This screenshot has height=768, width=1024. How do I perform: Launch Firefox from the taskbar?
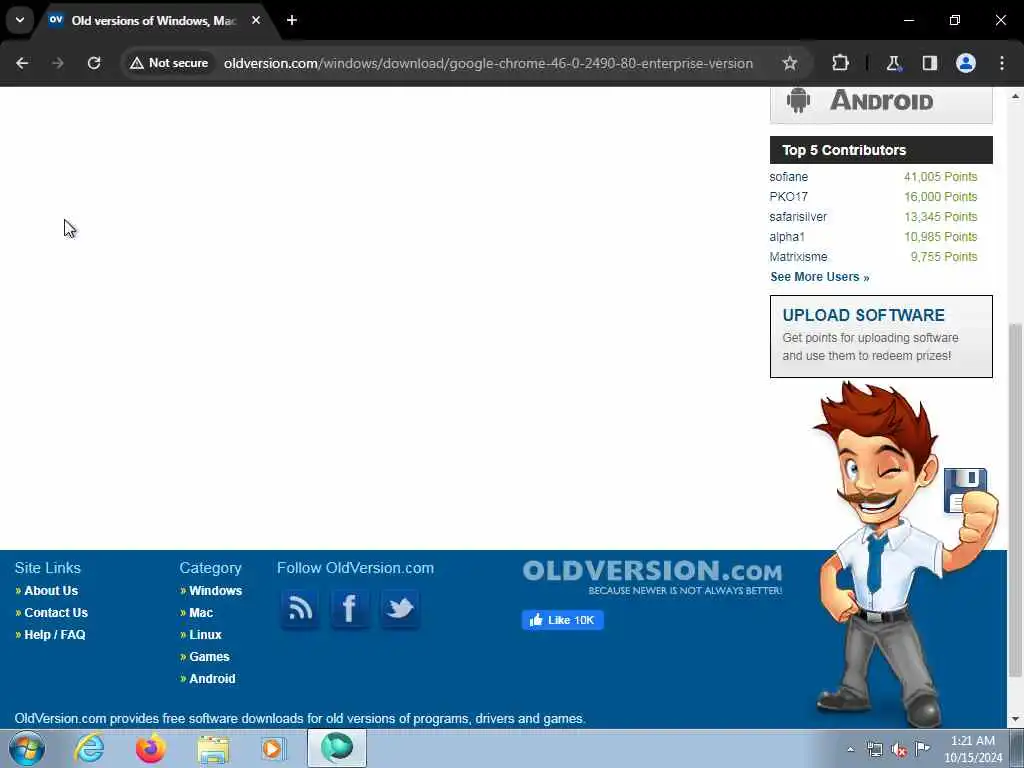[x=150, y=748]
